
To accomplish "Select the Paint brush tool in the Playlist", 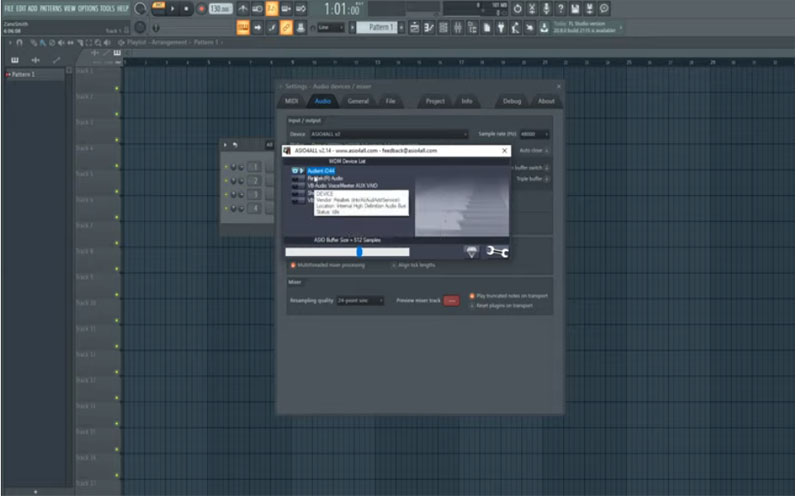I will coord(43,43).
